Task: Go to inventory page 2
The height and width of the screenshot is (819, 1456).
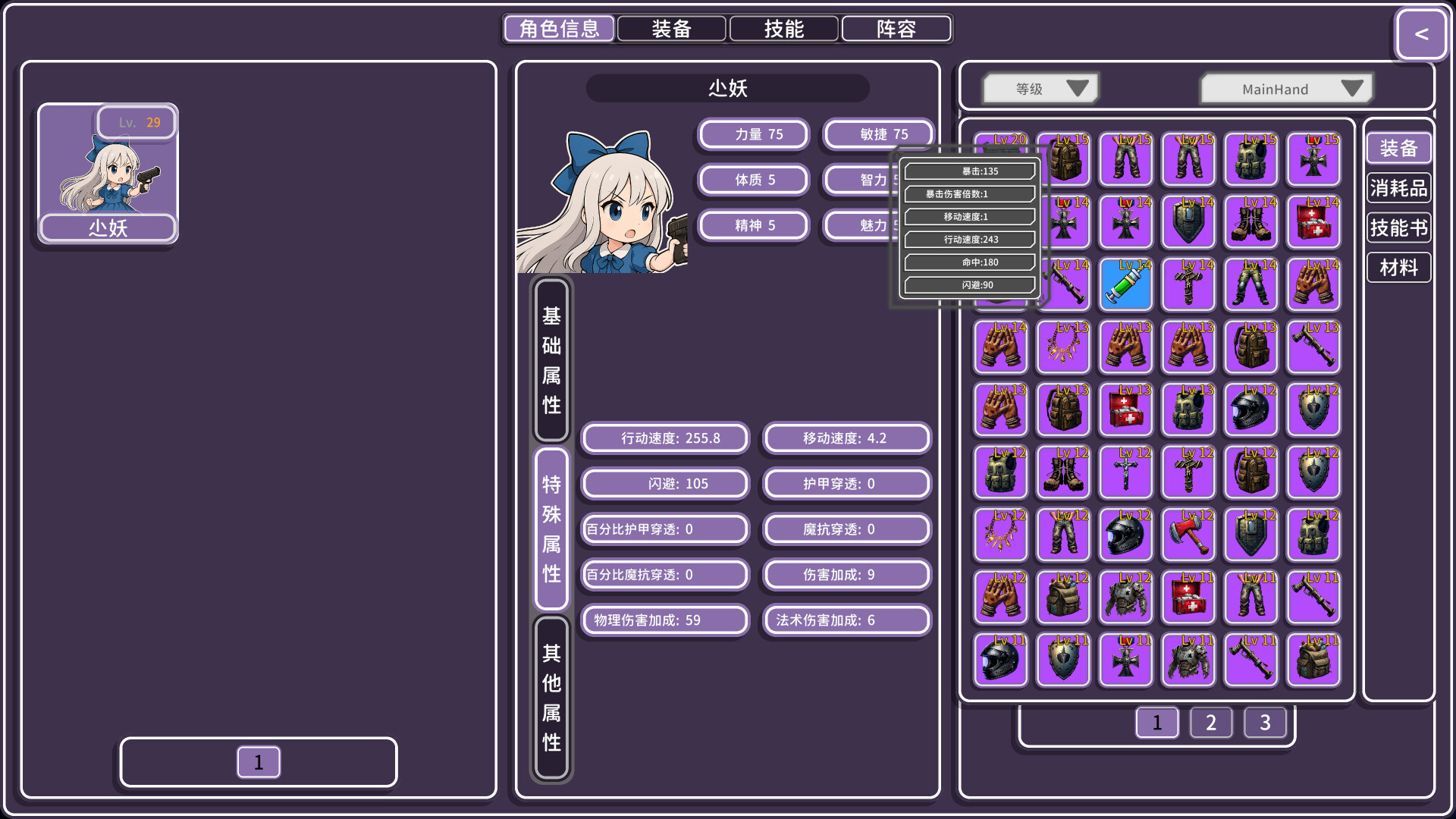Action: (1210, 723)
